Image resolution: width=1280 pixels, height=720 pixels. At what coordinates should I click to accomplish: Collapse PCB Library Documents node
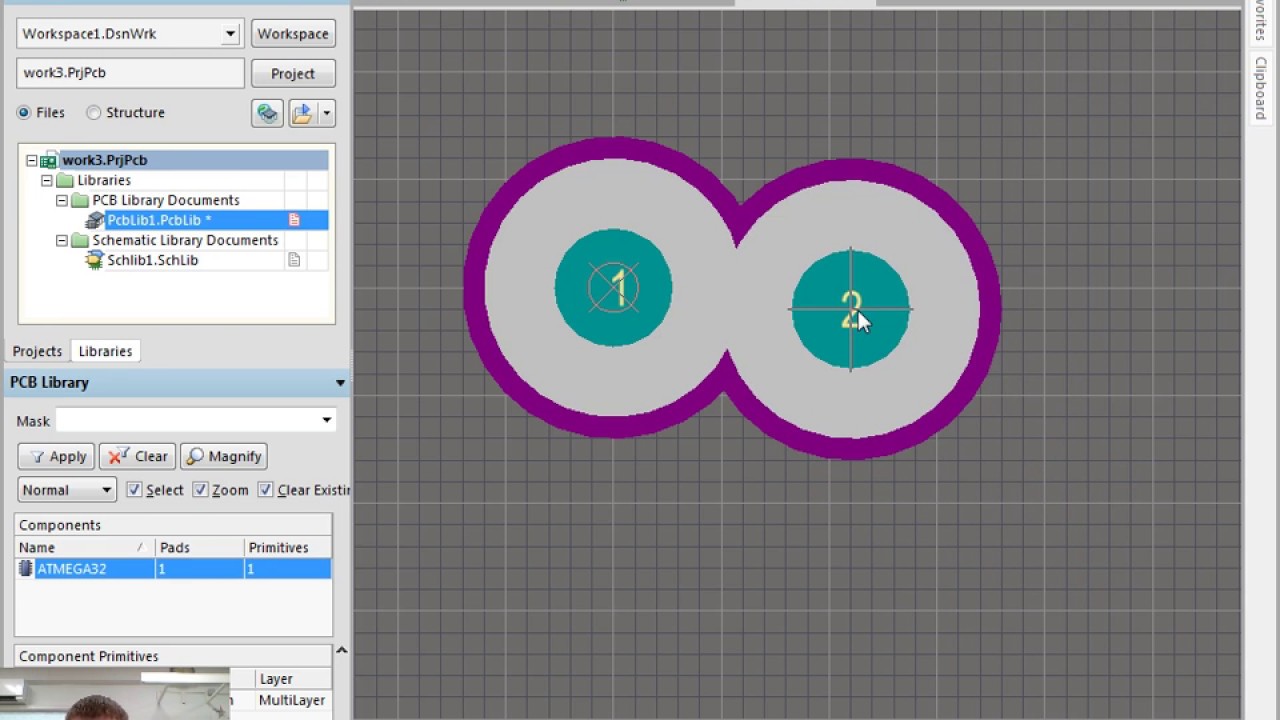[61, 200]
